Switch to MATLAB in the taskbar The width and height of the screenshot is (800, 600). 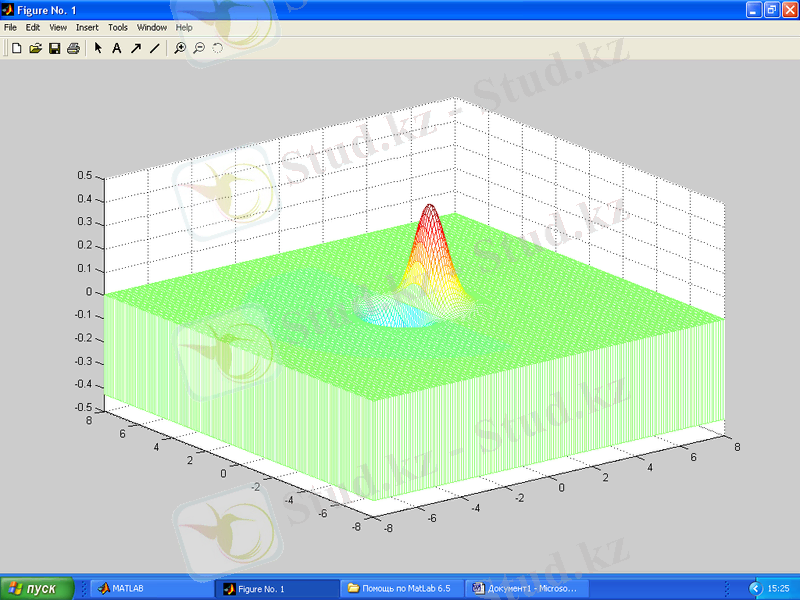(150, 589)
